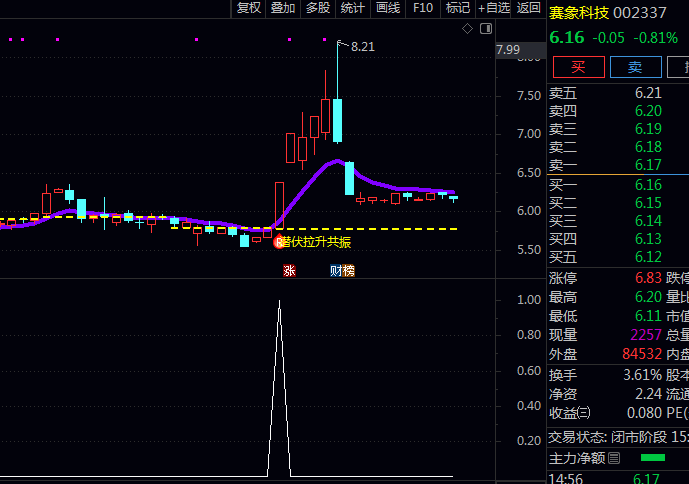The image size is (689, 484).
Task: Click the 赛象科技 stock name
Action: coord(578,13)
